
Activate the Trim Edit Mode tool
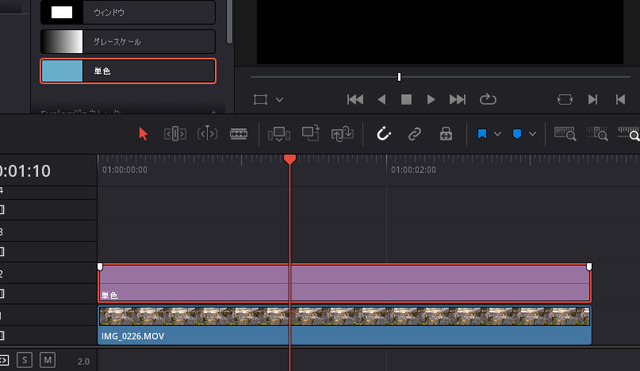pos(175,133)
